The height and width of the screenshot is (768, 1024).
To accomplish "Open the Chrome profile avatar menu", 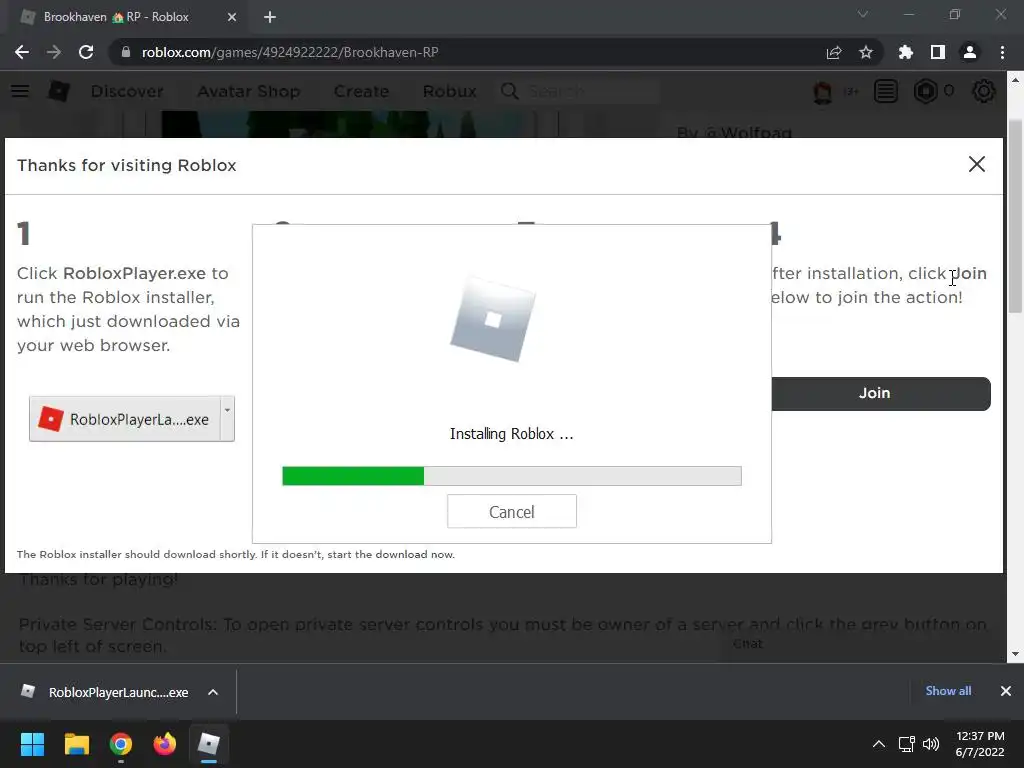I will (970, 52).
